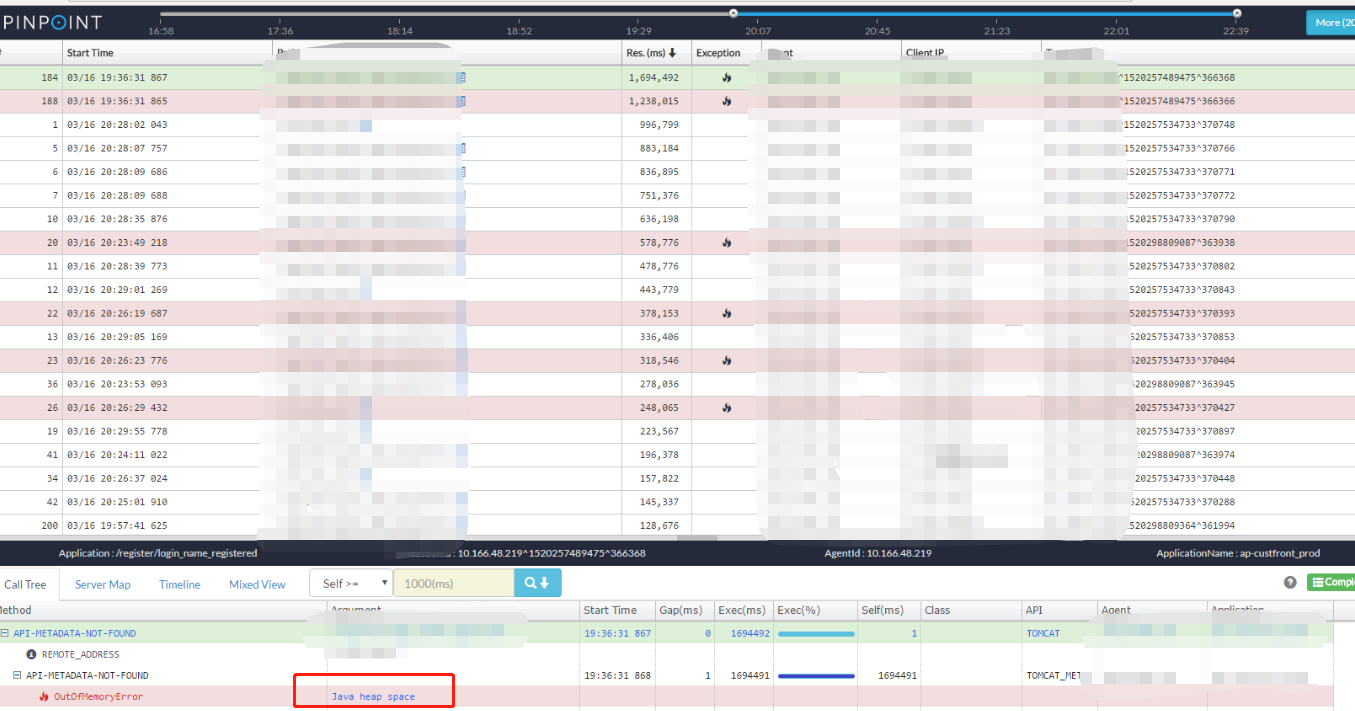
Task: Click the info icon beside REMOTE_ADDRESS
Action: (x=31, y=654)
